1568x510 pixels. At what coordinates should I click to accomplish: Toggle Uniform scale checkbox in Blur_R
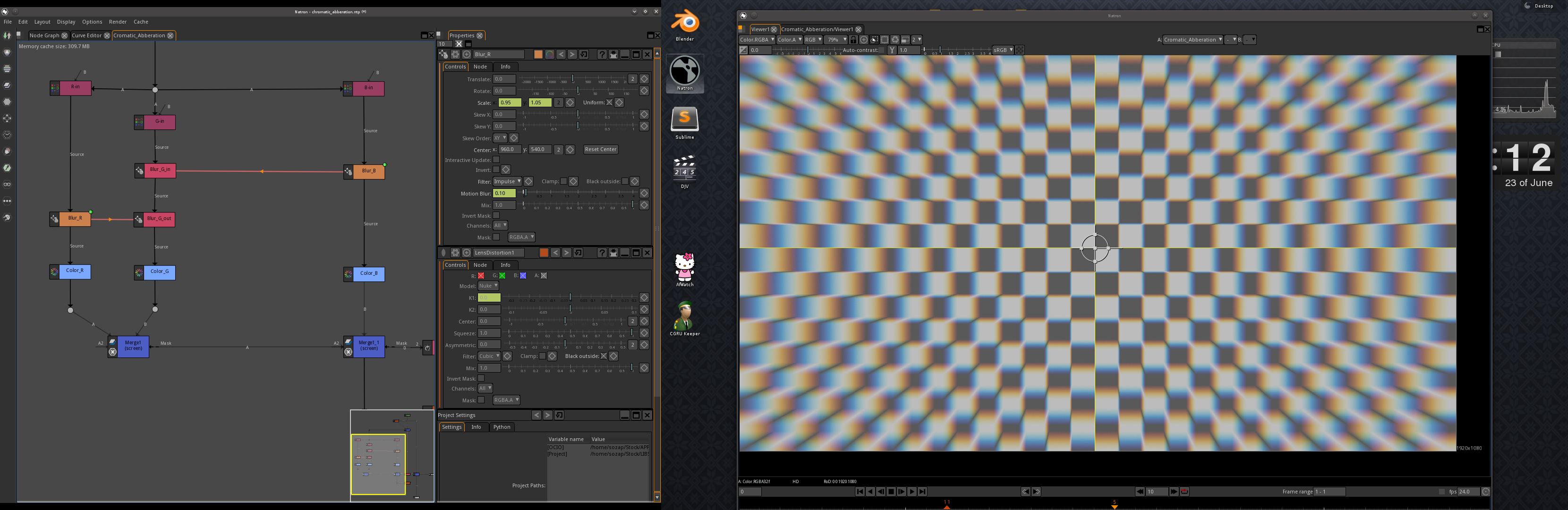(x=609, y=103)
